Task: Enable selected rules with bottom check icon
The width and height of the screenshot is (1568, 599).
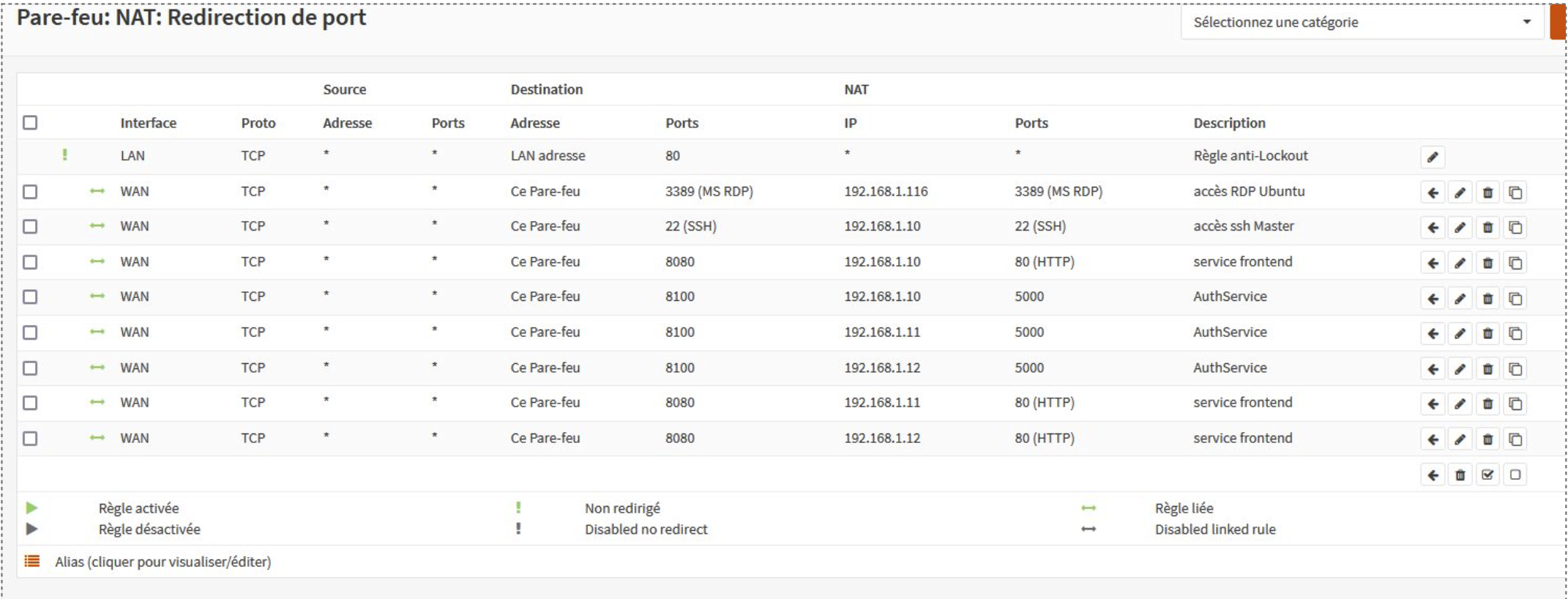Action: (x=1487, y=475)
